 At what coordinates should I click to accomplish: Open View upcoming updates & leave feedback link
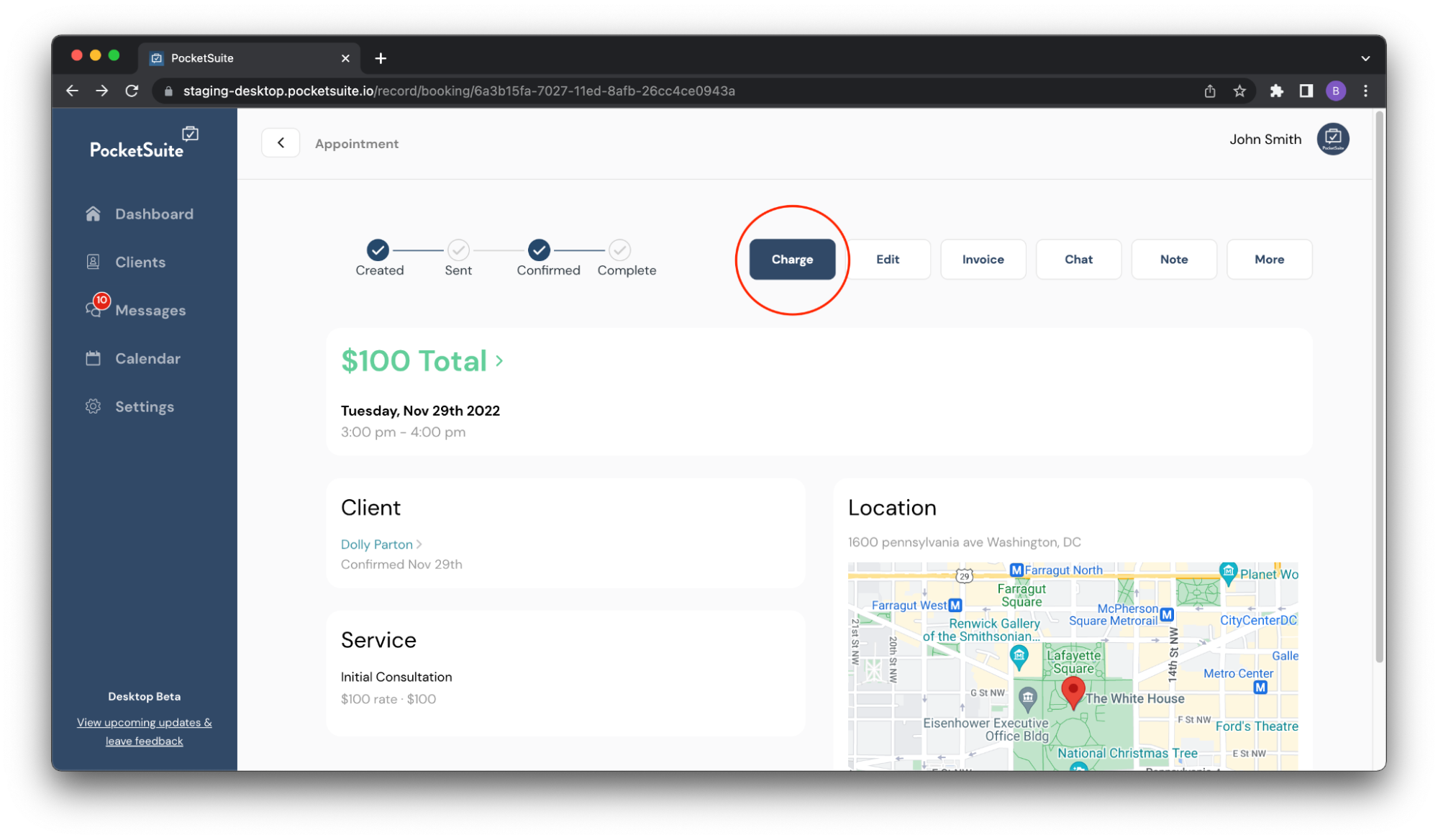pos(145,731)
